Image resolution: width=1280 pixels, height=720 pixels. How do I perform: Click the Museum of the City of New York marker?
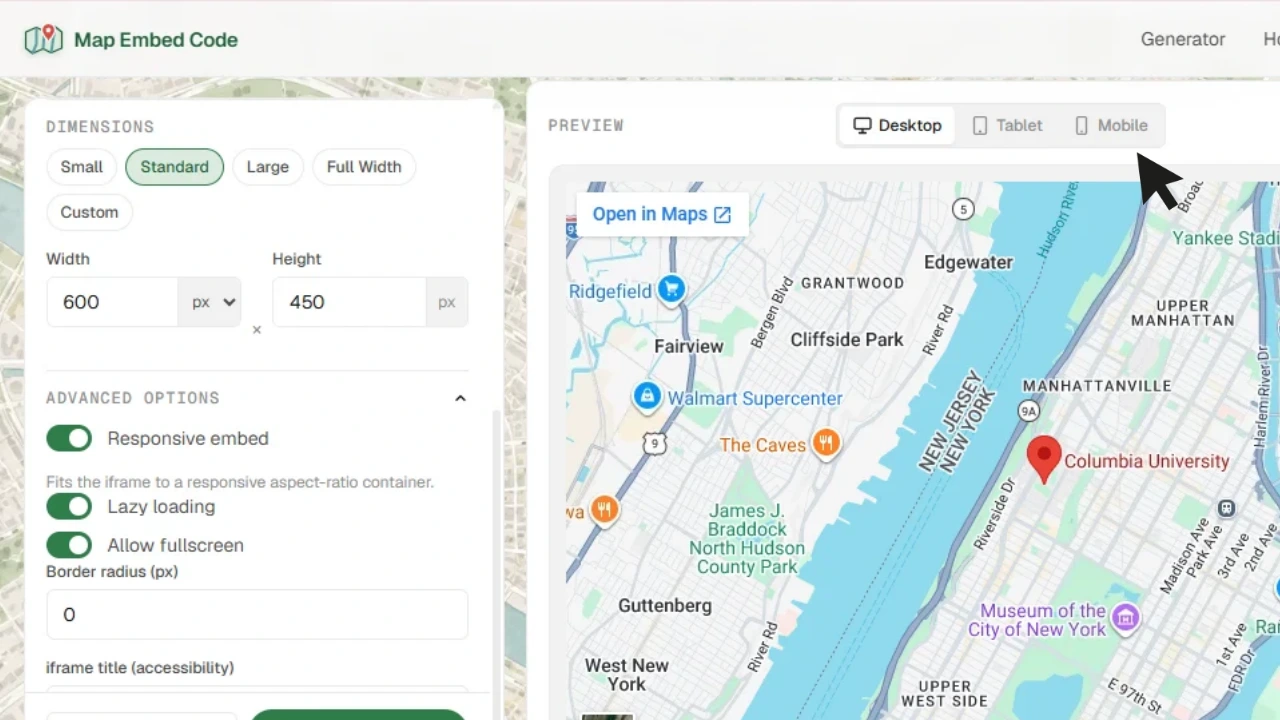tap(1126, 618)
